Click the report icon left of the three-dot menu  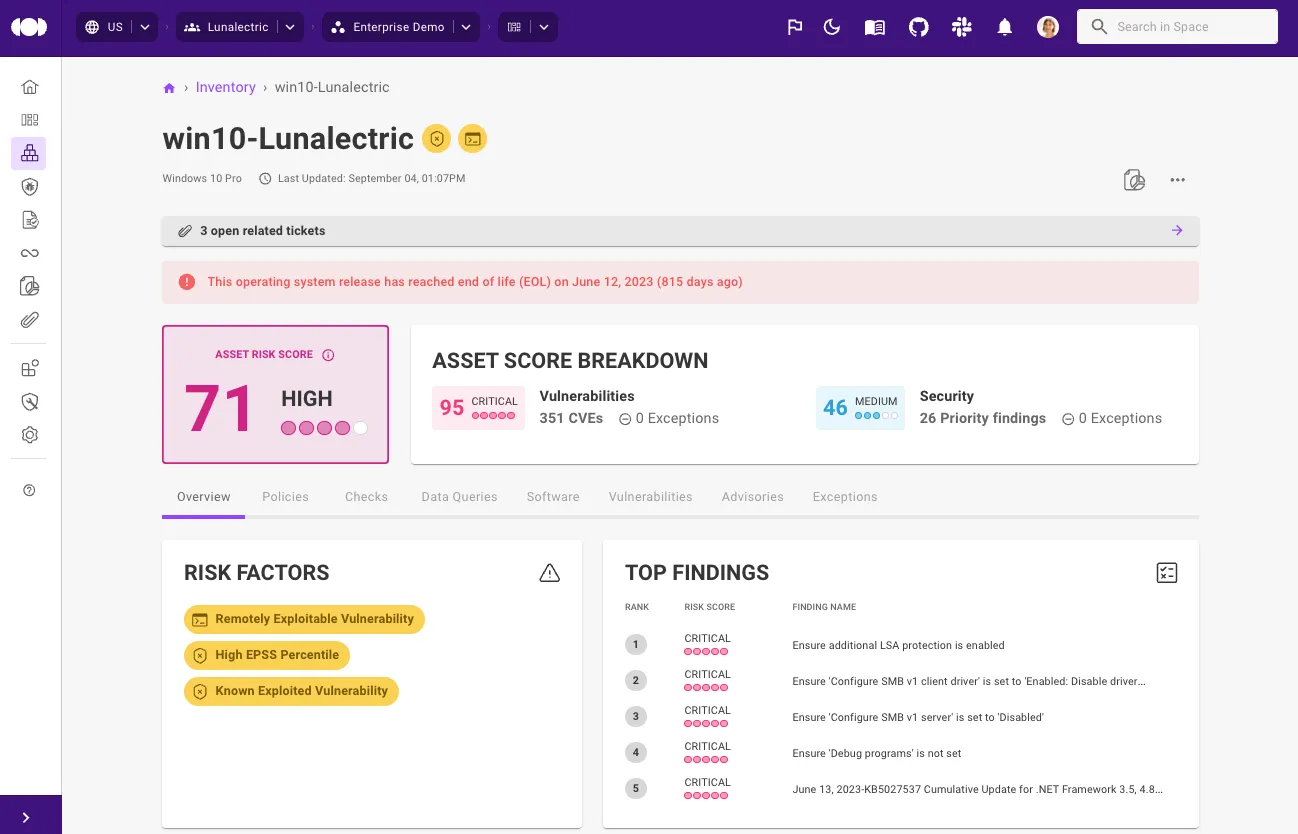coord(1134,180)
